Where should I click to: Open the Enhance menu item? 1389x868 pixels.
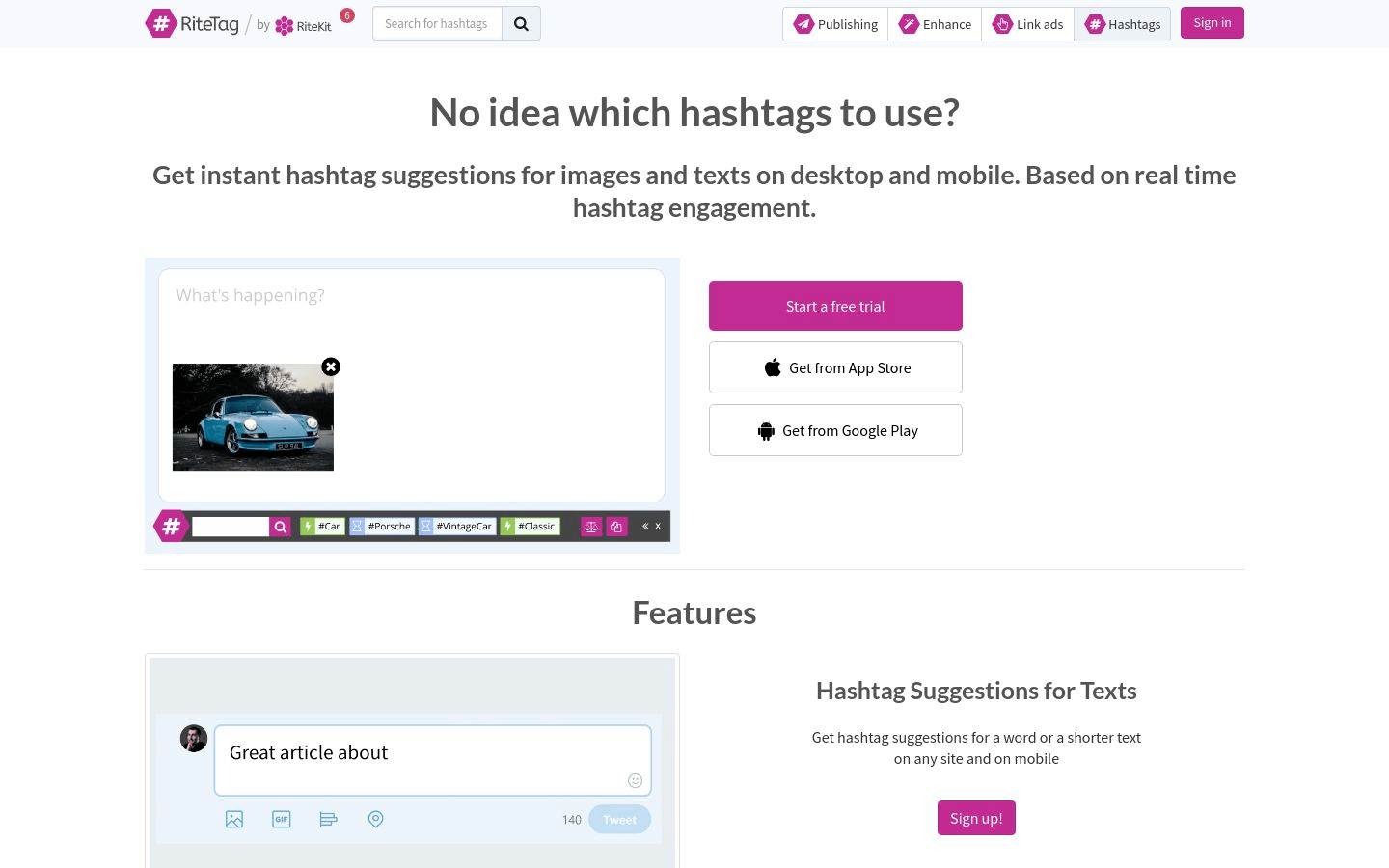[935, 24]
